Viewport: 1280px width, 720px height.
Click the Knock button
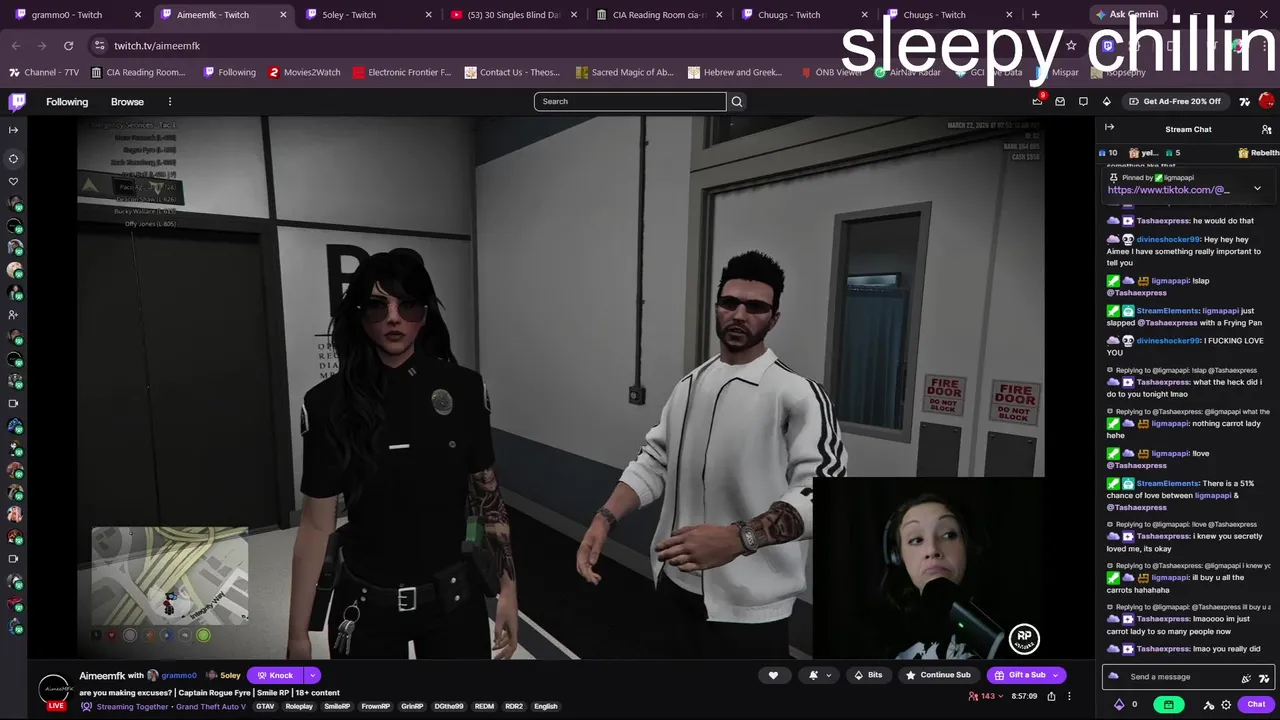click(x=275, y=675)
